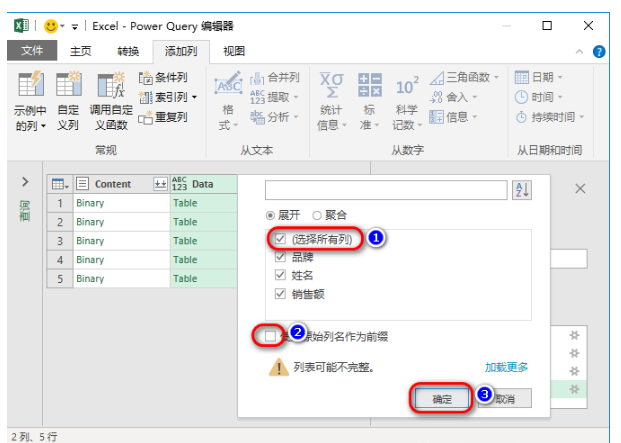Click the Excel logo in title bar
621x443 pixels.
pyautogui.click(x=21, y=26)
